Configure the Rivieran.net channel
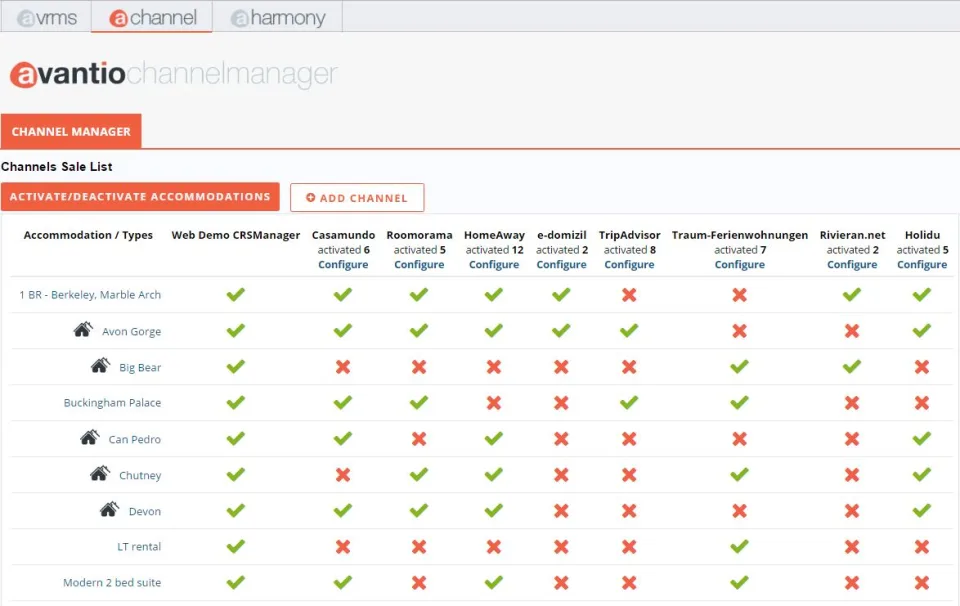 [x=852, y=264]
